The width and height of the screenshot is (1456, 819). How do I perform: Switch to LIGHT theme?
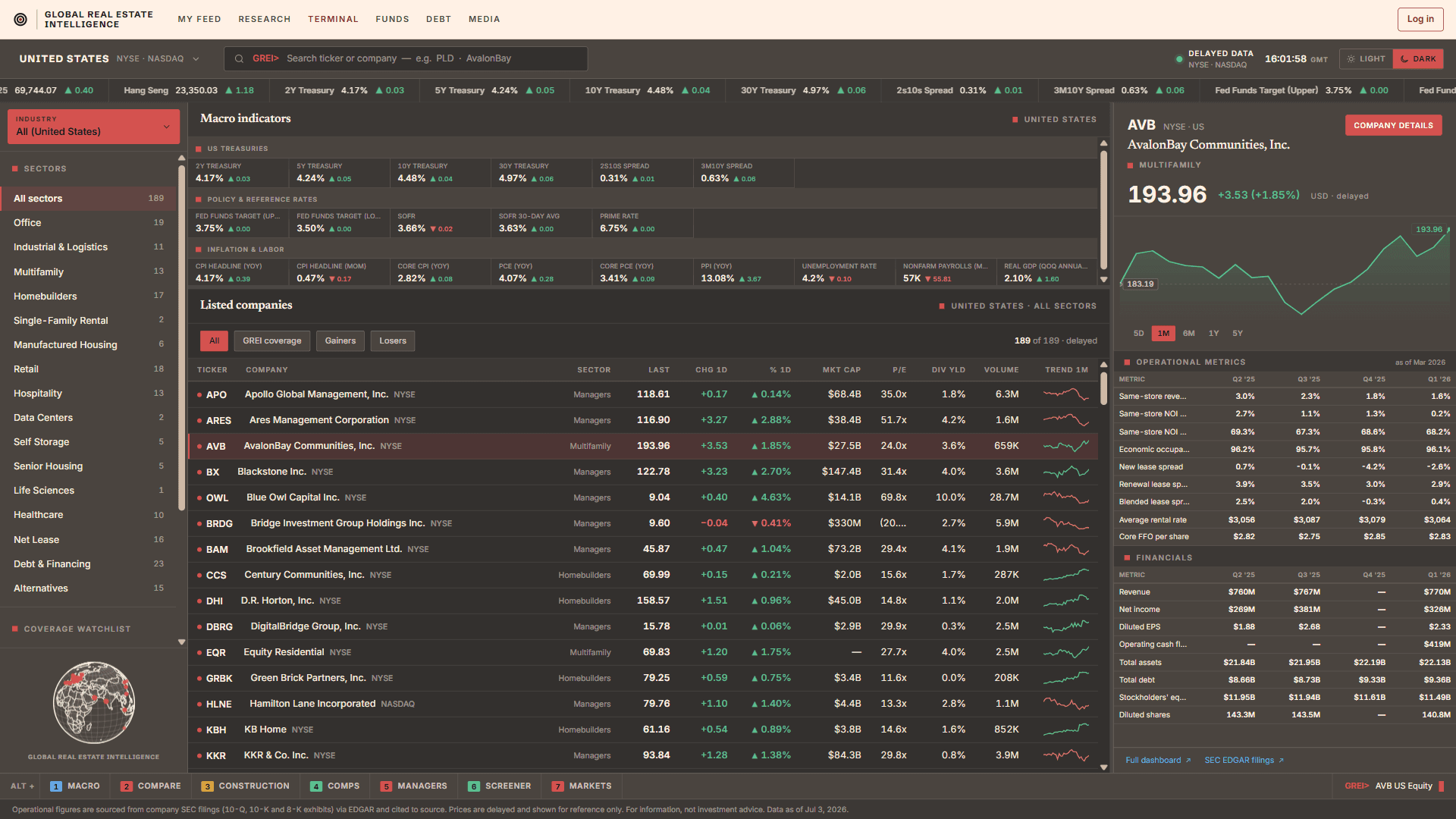(1366, 58)
